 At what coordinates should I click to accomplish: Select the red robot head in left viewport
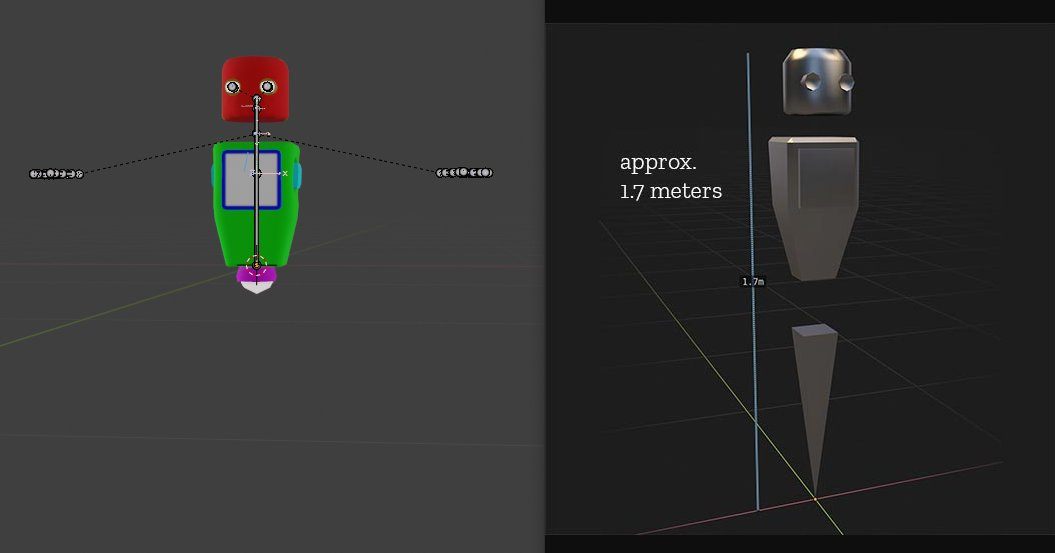255,89
